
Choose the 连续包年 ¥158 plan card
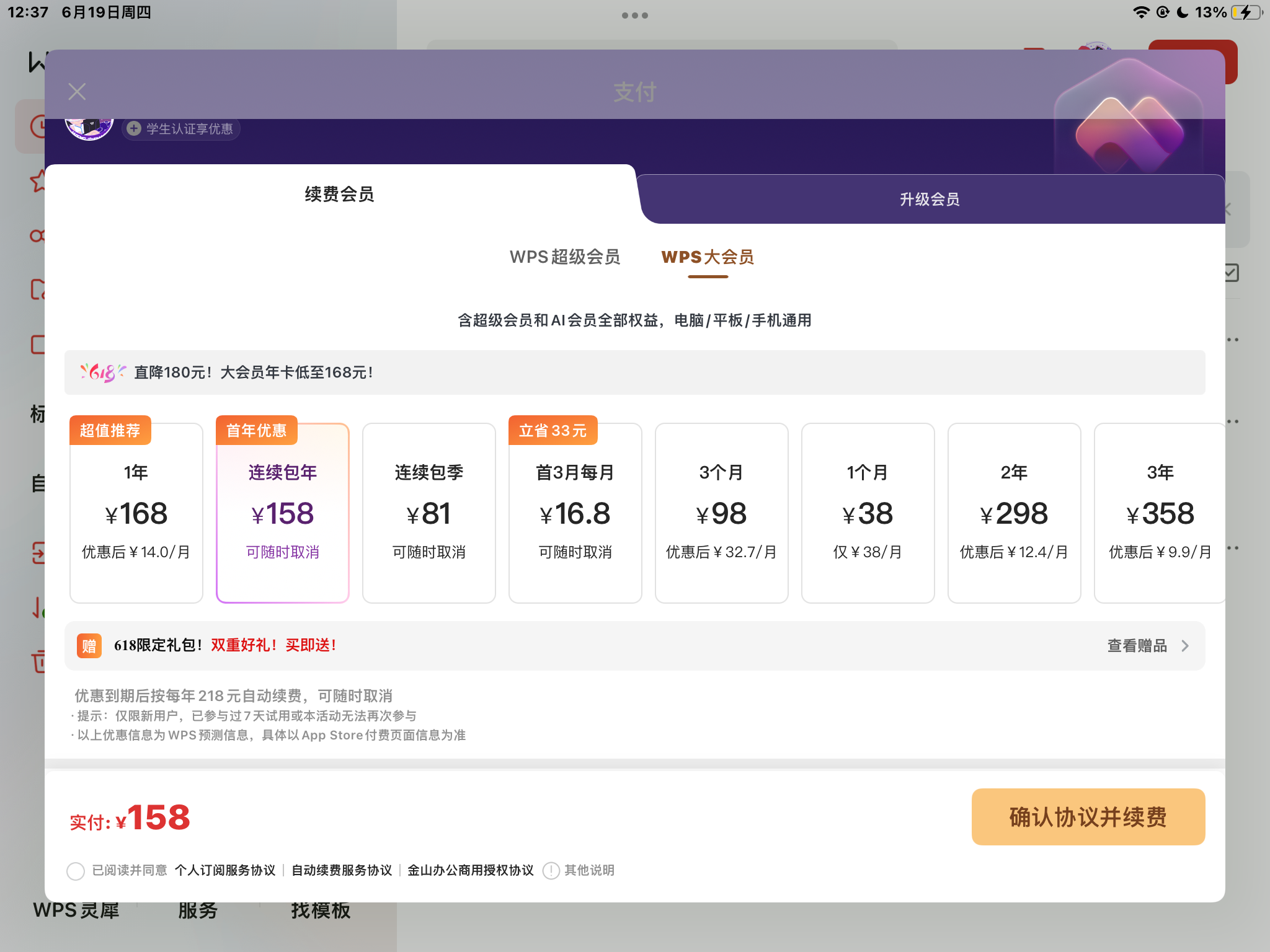pos(283,513)
